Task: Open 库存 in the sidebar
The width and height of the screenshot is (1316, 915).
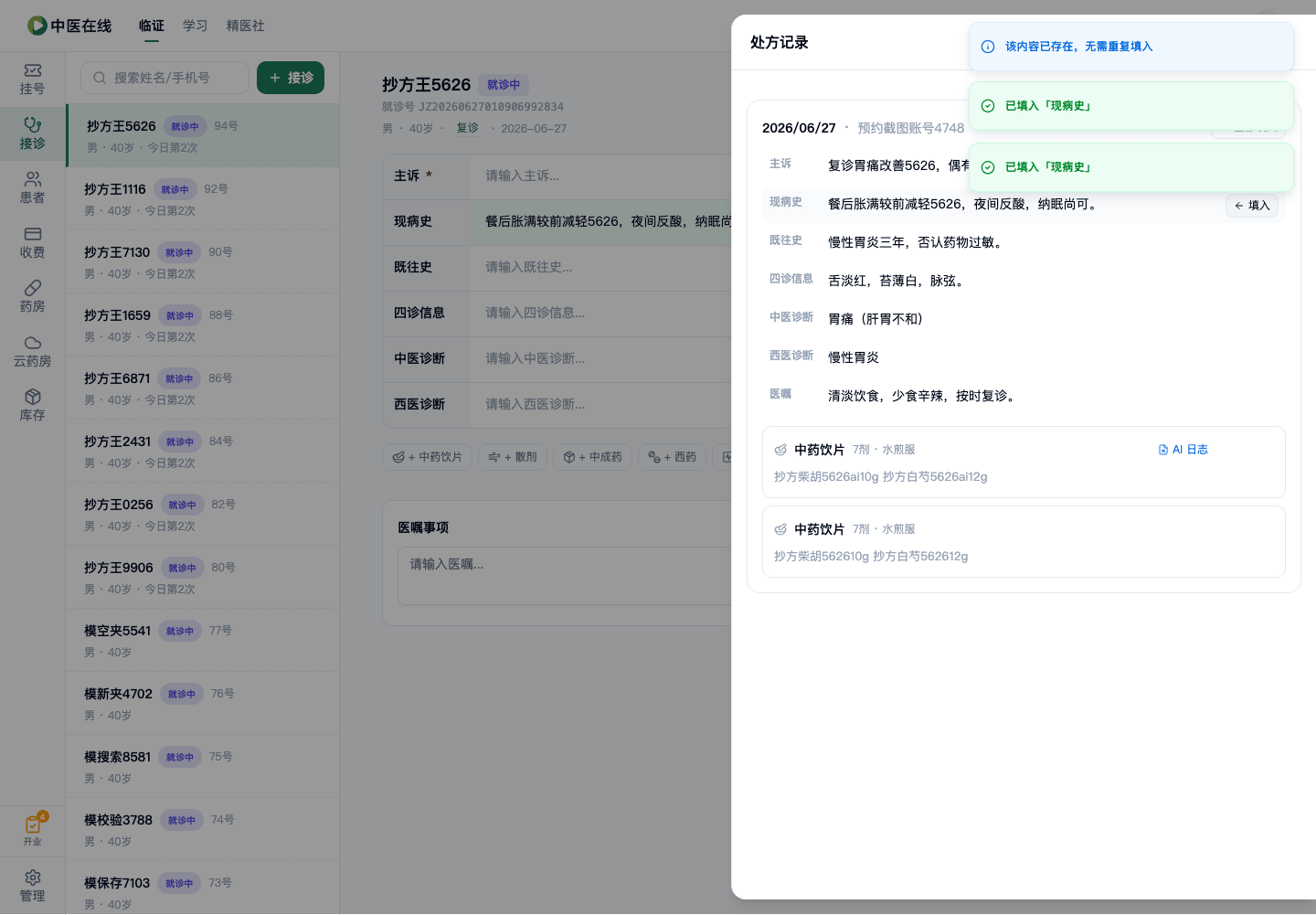Action: 33,406
